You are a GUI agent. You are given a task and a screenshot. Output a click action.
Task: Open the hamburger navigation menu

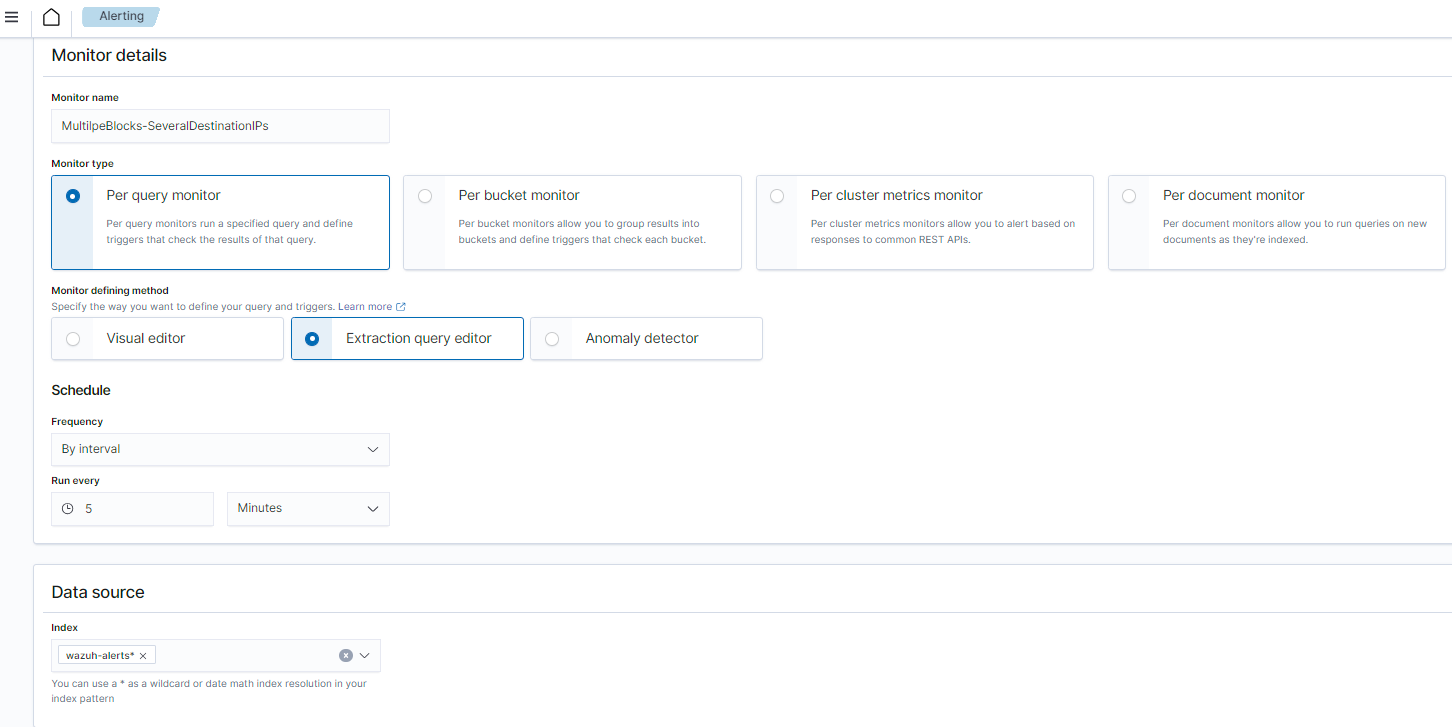[x=12, y=17]
